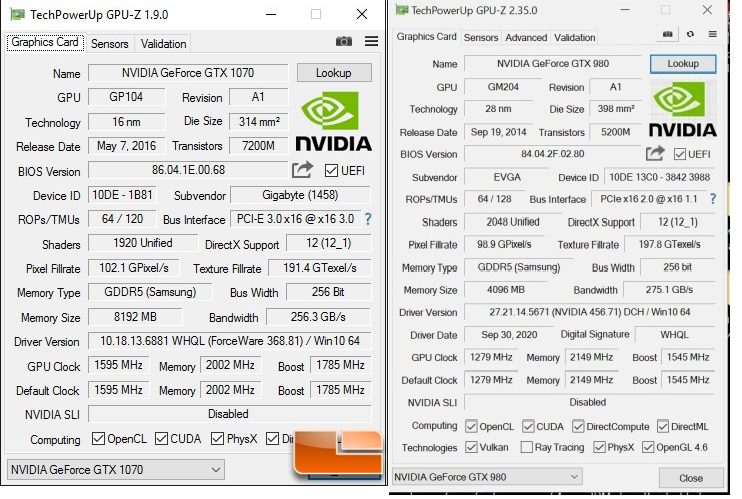Click the 191.4 GTexel/s texture fillrate value

[320, 268]
